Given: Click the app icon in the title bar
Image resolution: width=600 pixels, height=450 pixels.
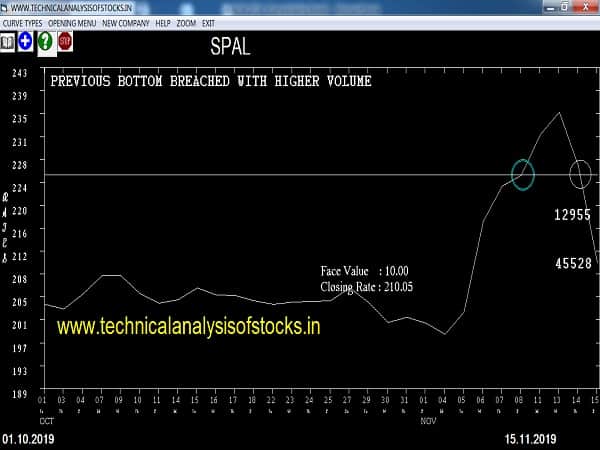Looking at the screenshot, I should (x=5, y=7).
